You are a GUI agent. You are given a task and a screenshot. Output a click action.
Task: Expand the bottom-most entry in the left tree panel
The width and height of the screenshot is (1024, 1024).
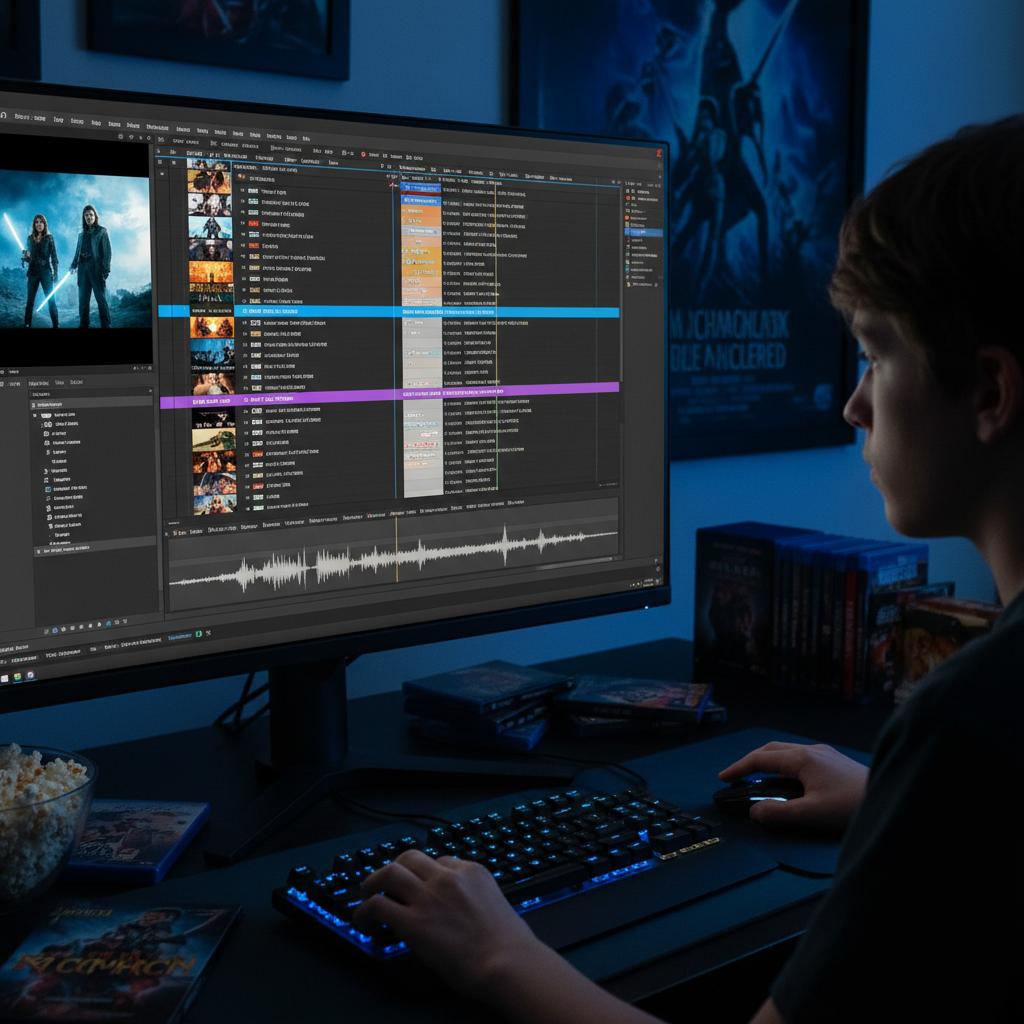click(40, 550)
